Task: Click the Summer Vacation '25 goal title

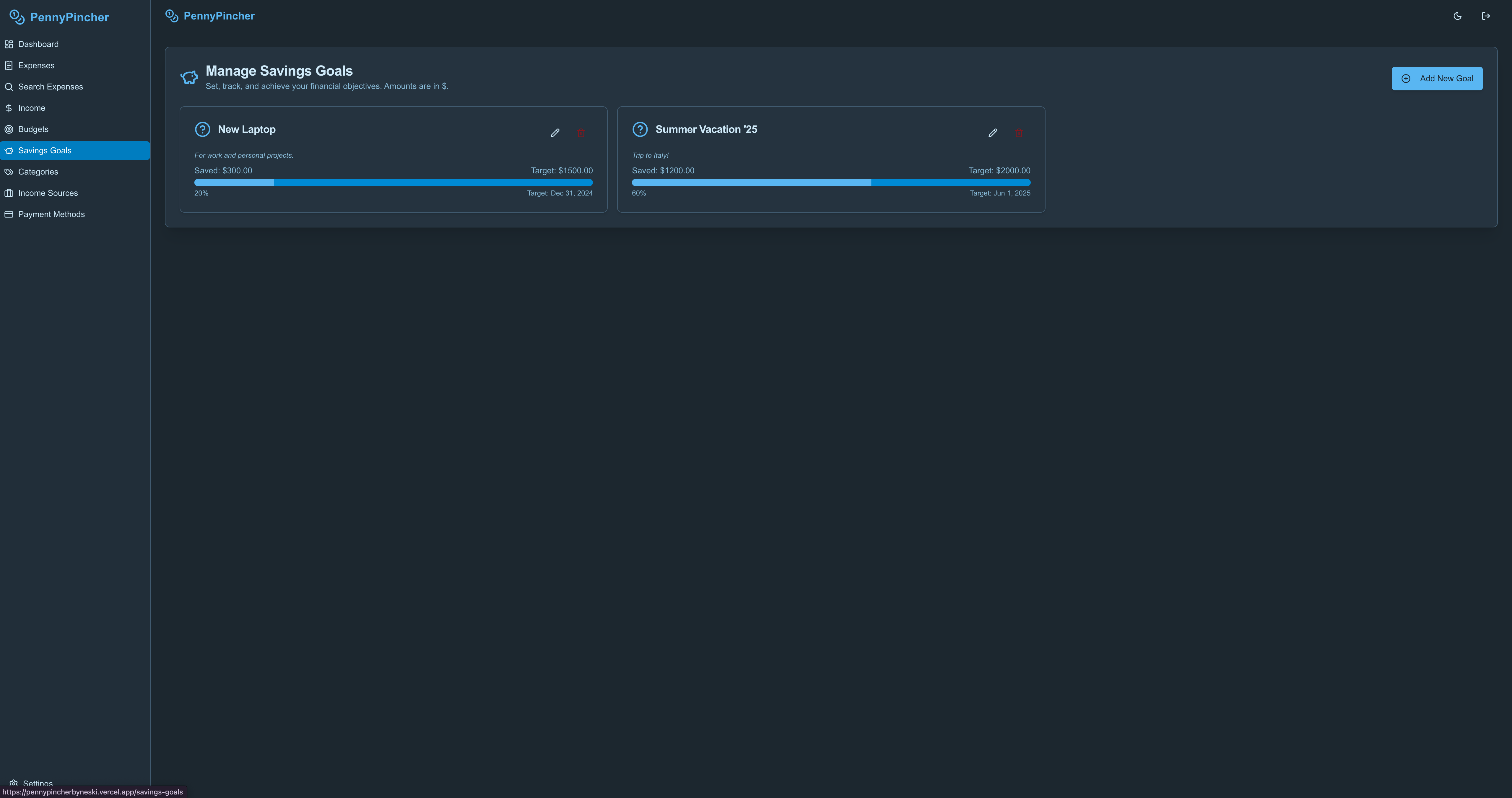Action: point(706,130)
